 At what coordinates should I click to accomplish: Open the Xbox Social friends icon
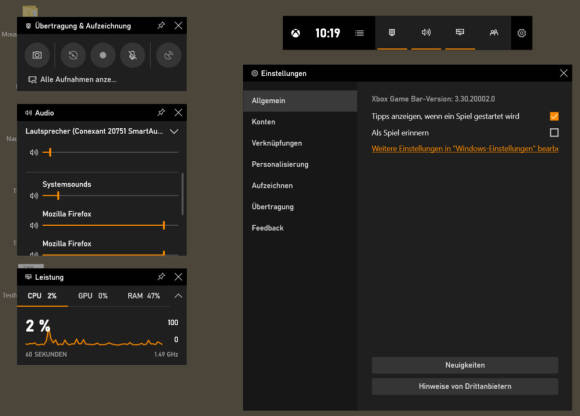point(494,33)
